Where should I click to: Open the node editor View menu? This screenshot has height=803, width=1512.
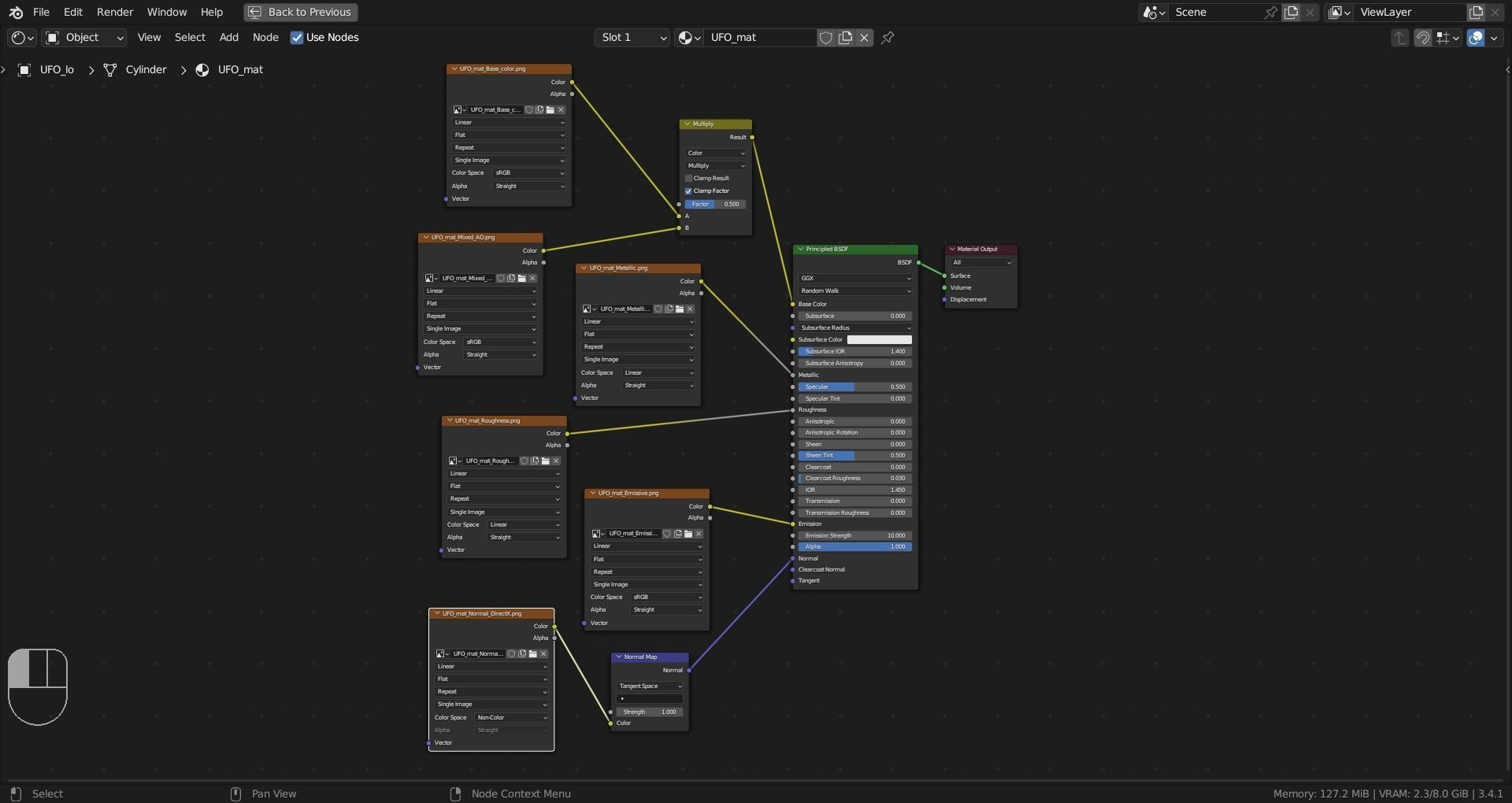tap(149, 38)
